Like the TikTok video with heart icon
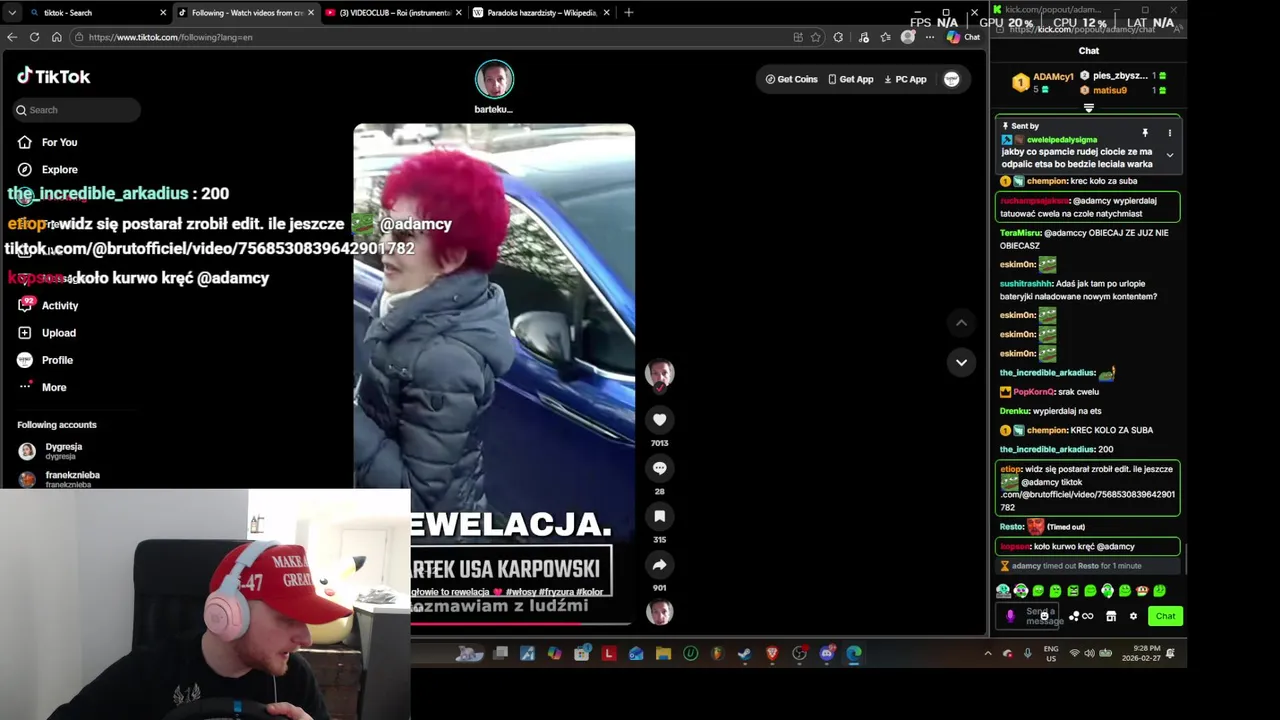The width and height of the screenshot is (1280, 720). click(659, 420)
